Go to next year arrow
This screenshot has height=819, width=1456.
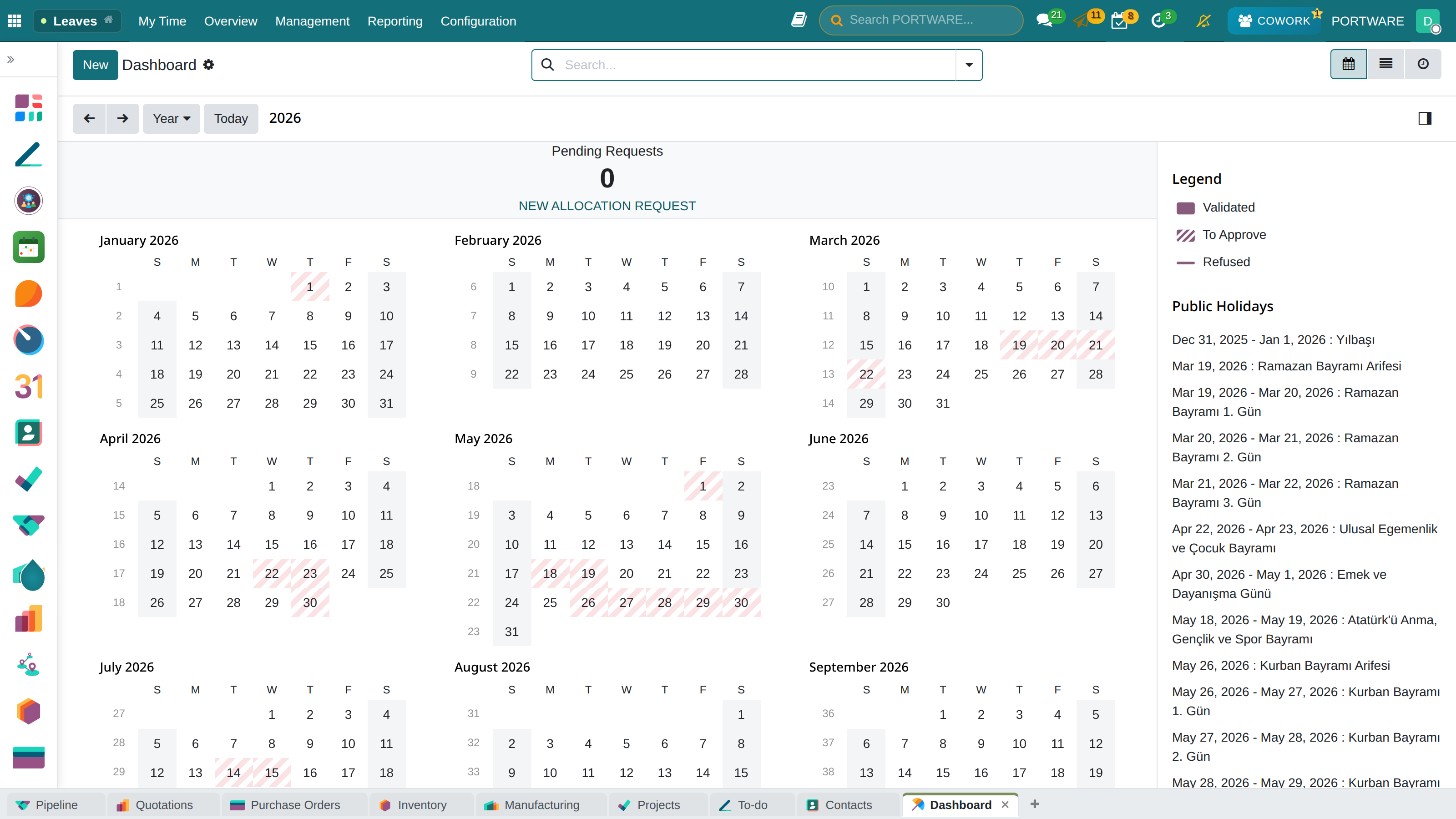click(x=123, y=119)
